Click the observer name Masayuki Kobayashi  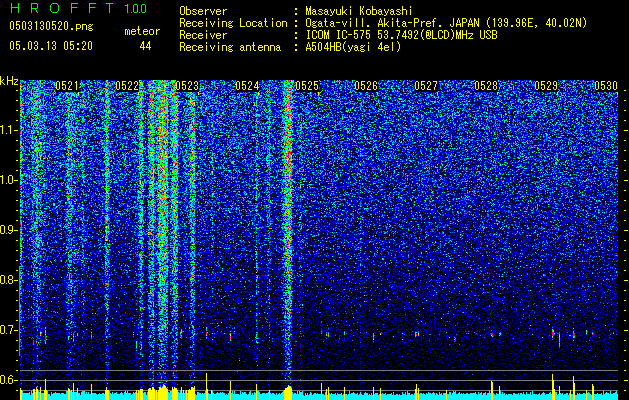359,11
